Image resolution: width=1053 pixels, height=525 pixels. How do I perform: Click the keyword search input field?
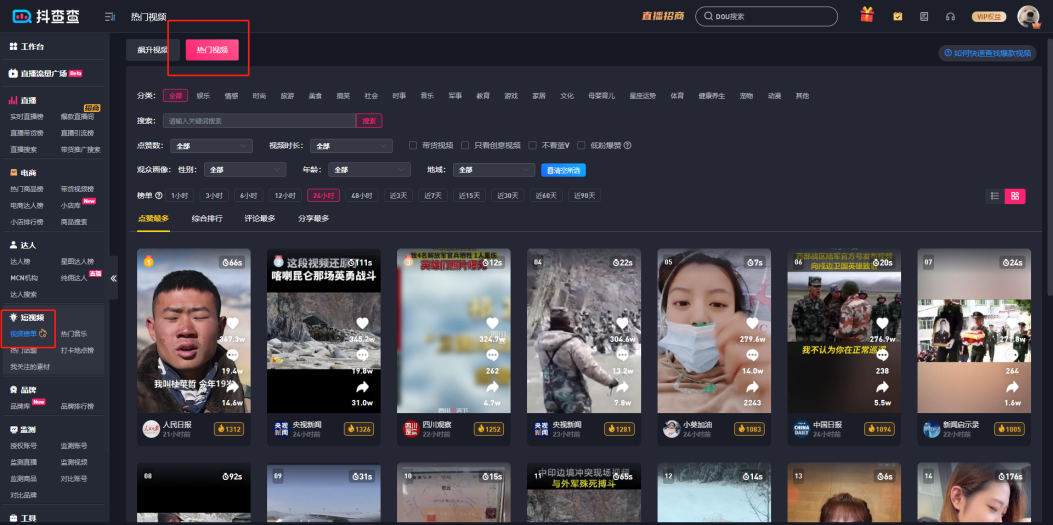258,120
